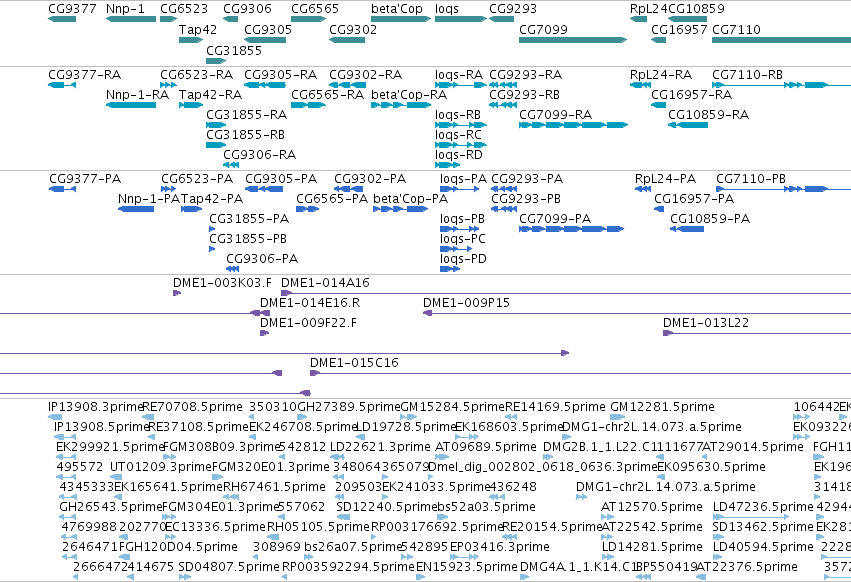Select the Nnp-1-RA transcript bar
The image size is (851, 582).
[131, 105]
